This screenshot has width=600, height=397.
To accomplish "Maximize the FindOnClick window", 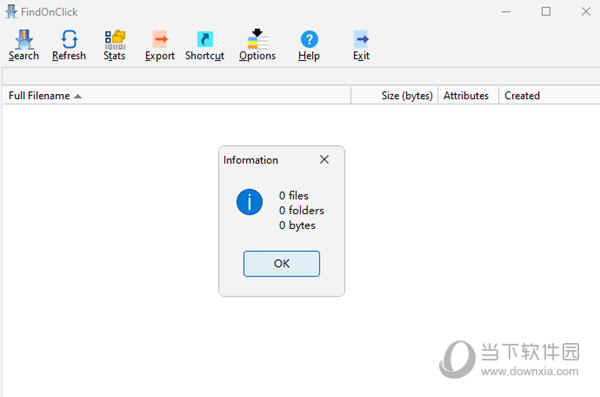I will point(546,11).
